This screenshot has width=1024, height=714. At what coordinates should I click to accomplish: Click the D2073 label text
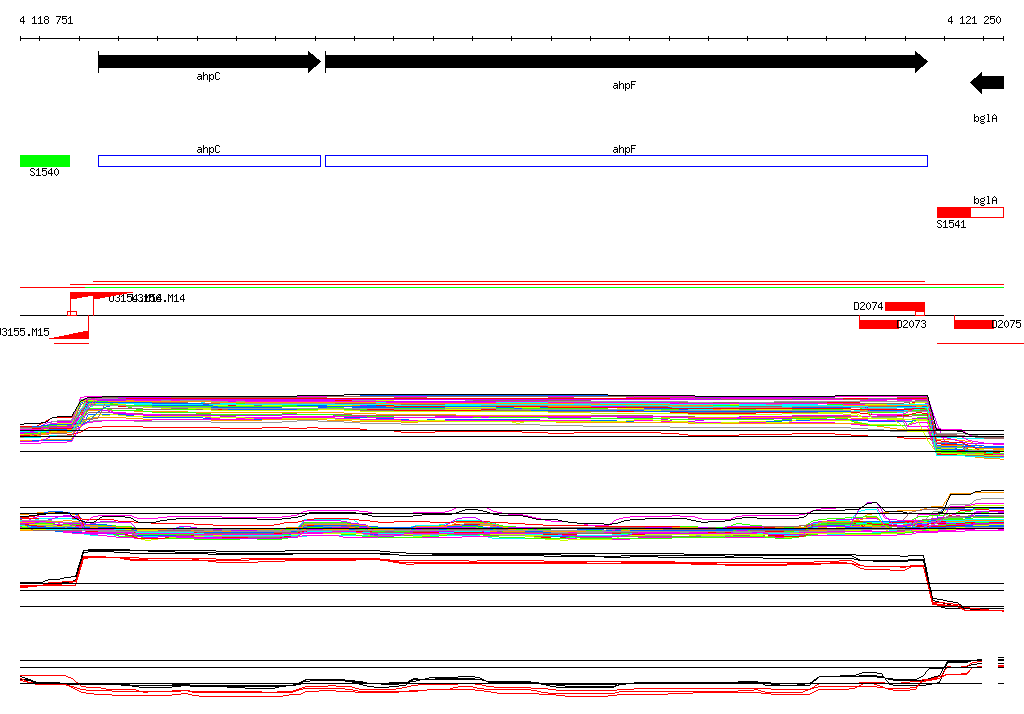point(912,324)
